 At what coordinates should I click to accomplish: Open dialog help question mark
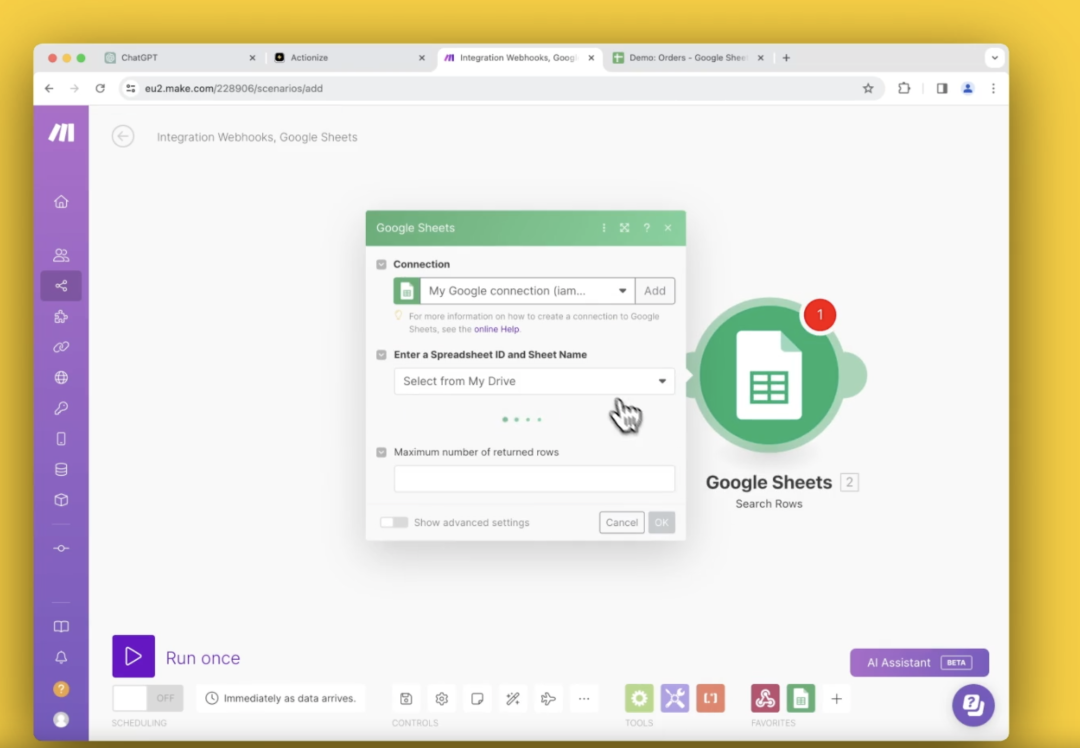pyautogui.click(x=647, y=228)
